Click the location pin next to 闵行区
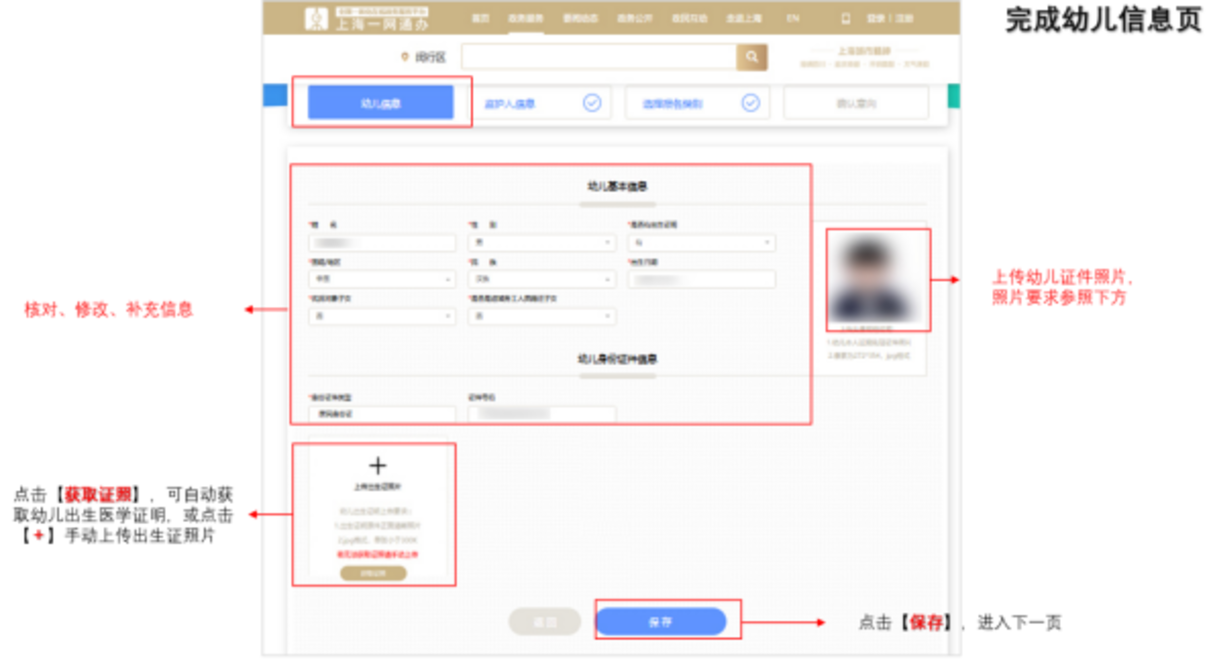Image resolution: width=1211 pixels, height=660 pixels. coord(404,58)
